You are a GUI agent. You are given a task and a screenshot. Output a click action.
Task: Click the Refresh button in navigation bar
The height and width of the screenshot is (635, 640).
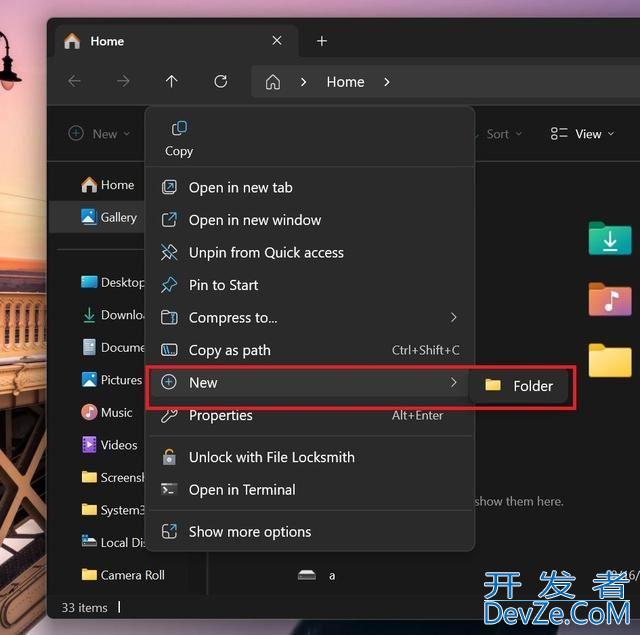coord(221,82)
